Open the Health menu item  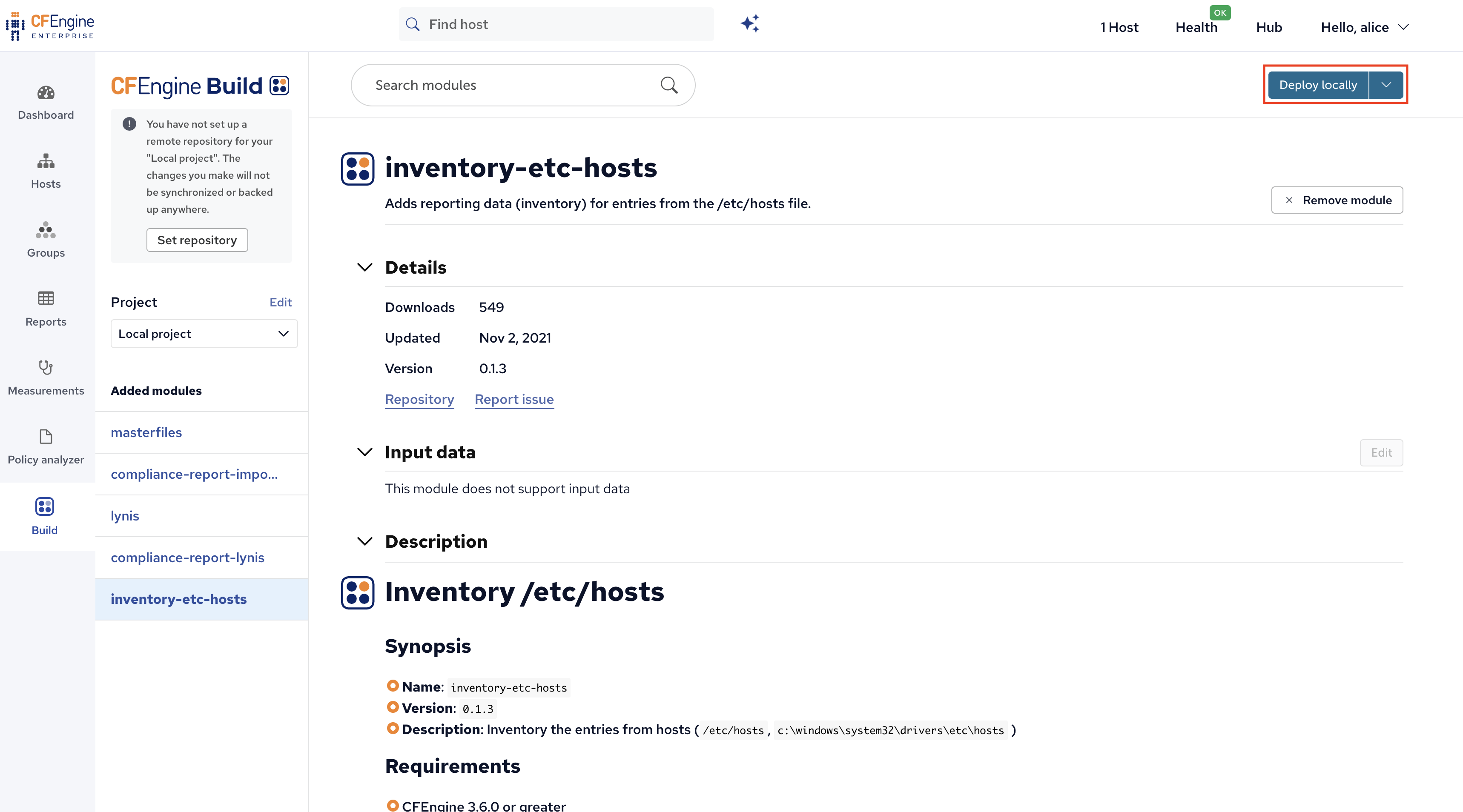tap(1196, 27)
